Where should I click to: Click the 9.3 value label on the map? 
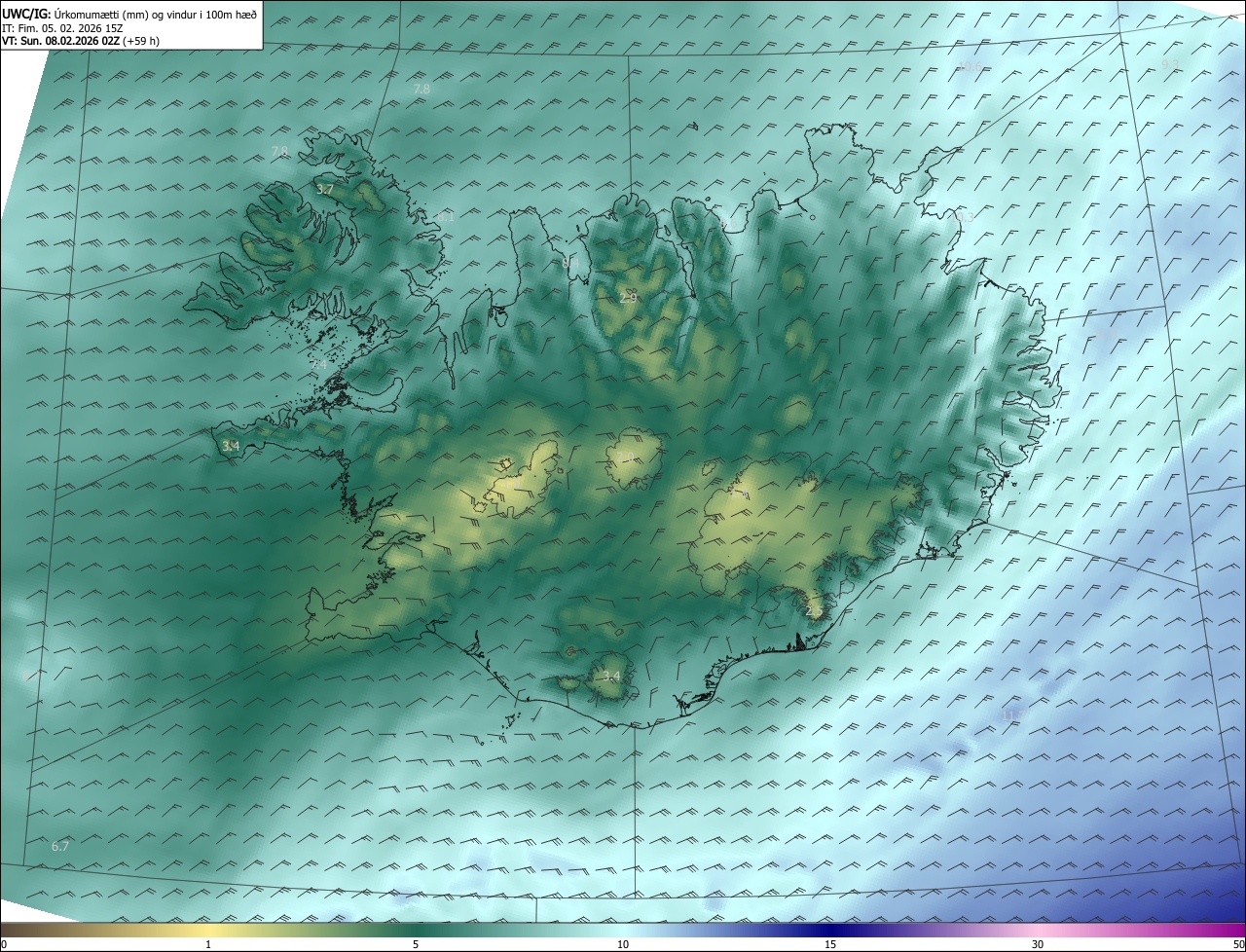1170,64
